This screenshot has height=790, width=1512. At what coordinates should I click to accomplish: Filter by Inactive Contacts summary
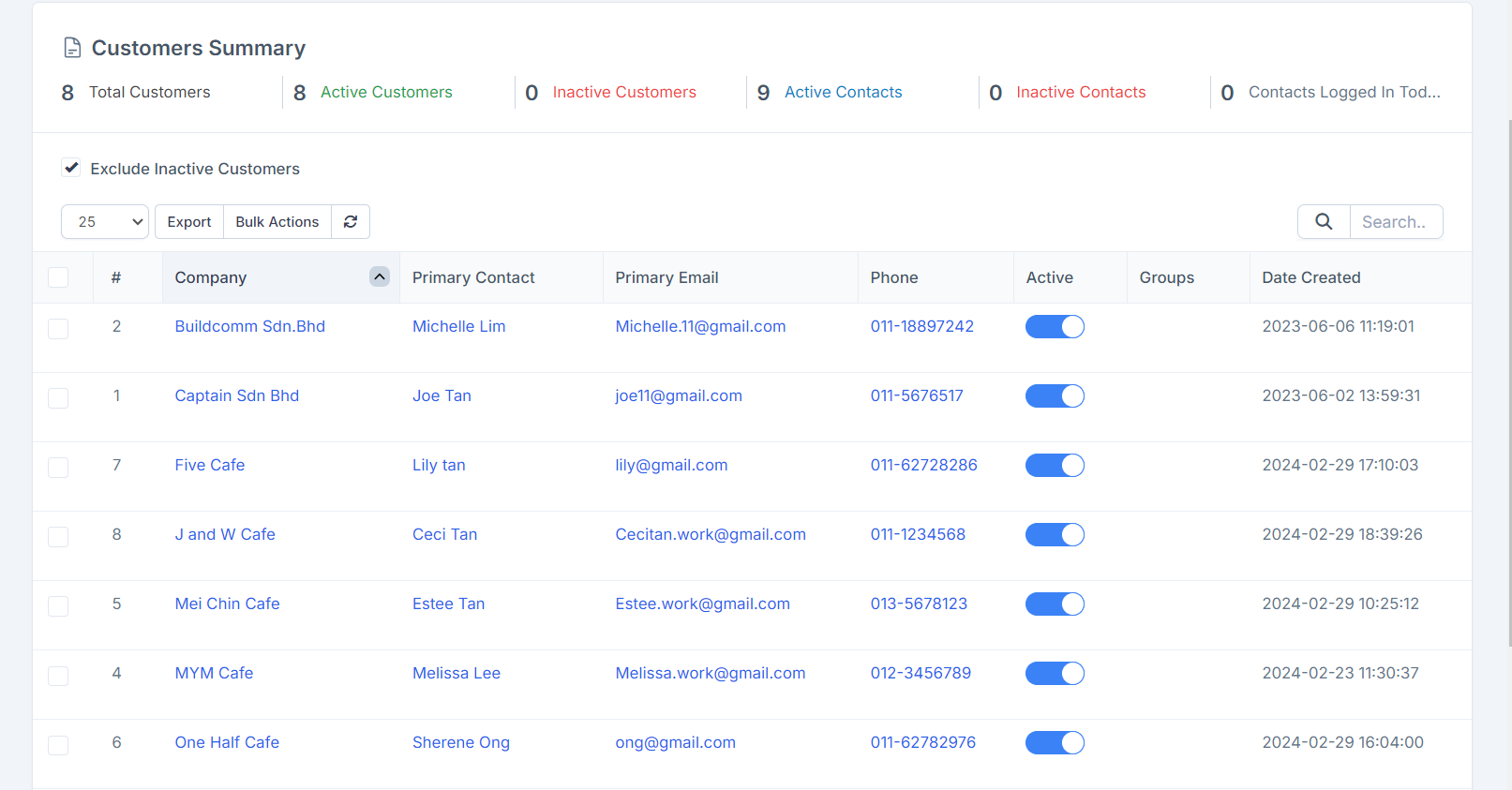tap(1081, 92)
